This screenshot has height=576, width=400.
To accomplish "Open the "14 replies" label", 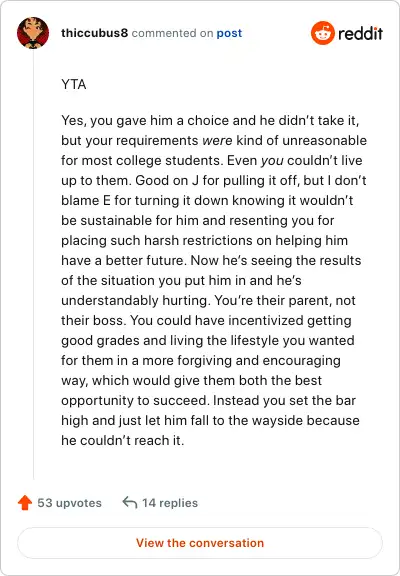I will tap(170, 503).
